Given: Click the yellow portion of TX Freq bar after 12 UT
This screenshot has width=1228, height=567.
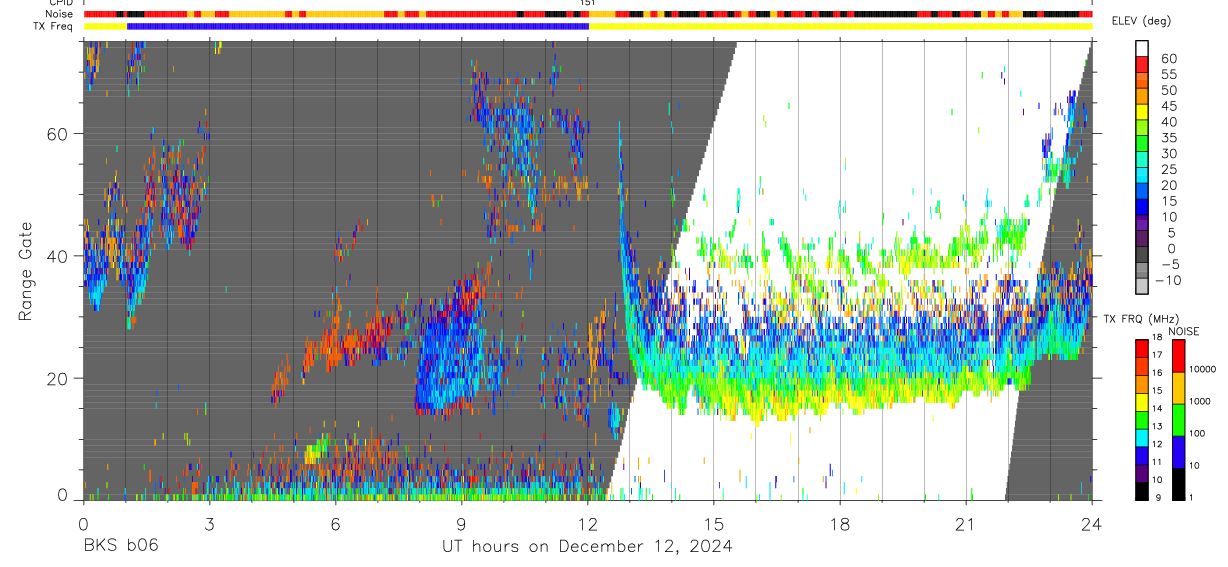Looking at the screenshot, I should click(840, 26).
